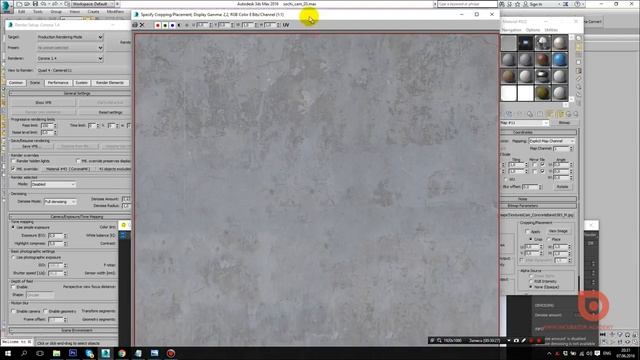Open Google Chrome from the taskbar

coord(122,353)
